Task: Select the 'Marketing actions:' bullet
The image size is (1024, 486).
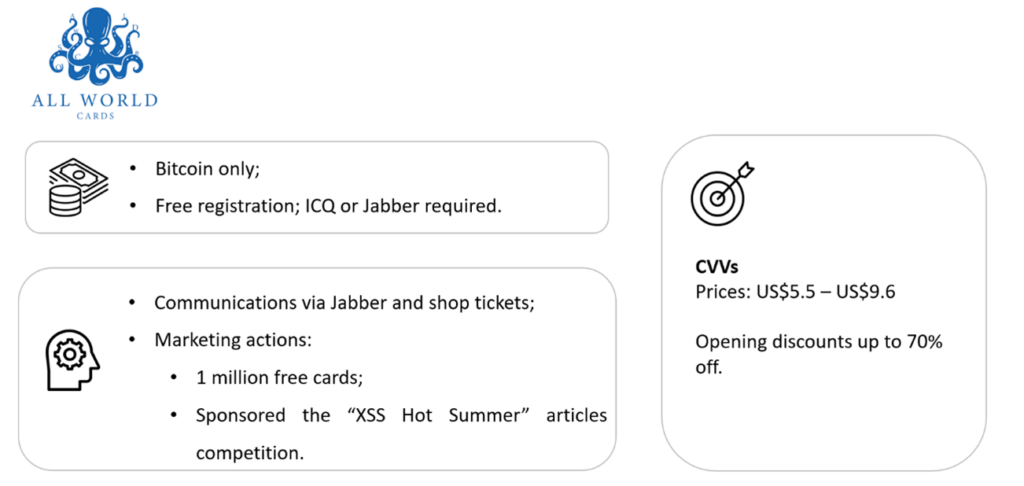Action: coord(233,341)
